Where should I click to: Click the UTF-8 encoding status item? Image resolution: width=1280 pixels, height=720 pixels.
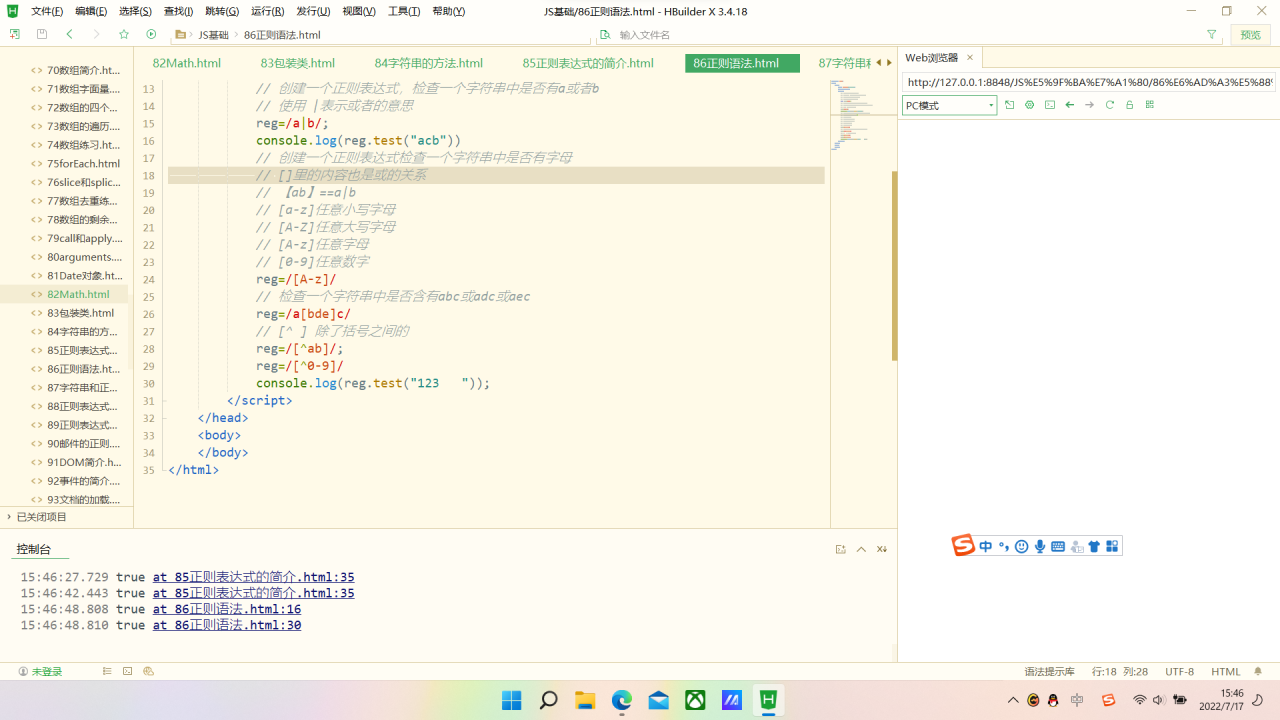click(1179, 672)
